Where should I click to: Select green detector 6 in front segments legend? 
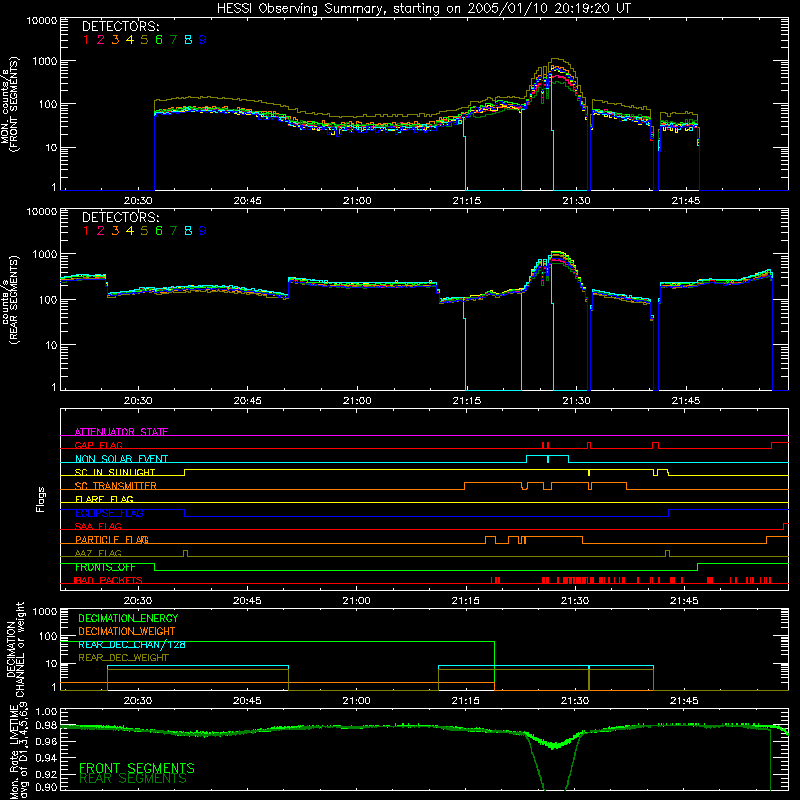(x=159, y=40)
